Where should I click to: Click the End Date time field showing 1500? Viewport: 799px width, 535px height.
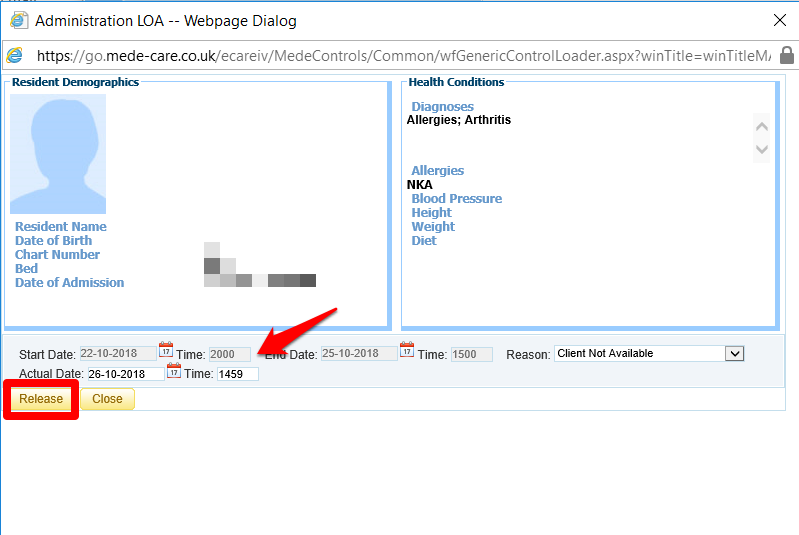click(x=471, y=354)
